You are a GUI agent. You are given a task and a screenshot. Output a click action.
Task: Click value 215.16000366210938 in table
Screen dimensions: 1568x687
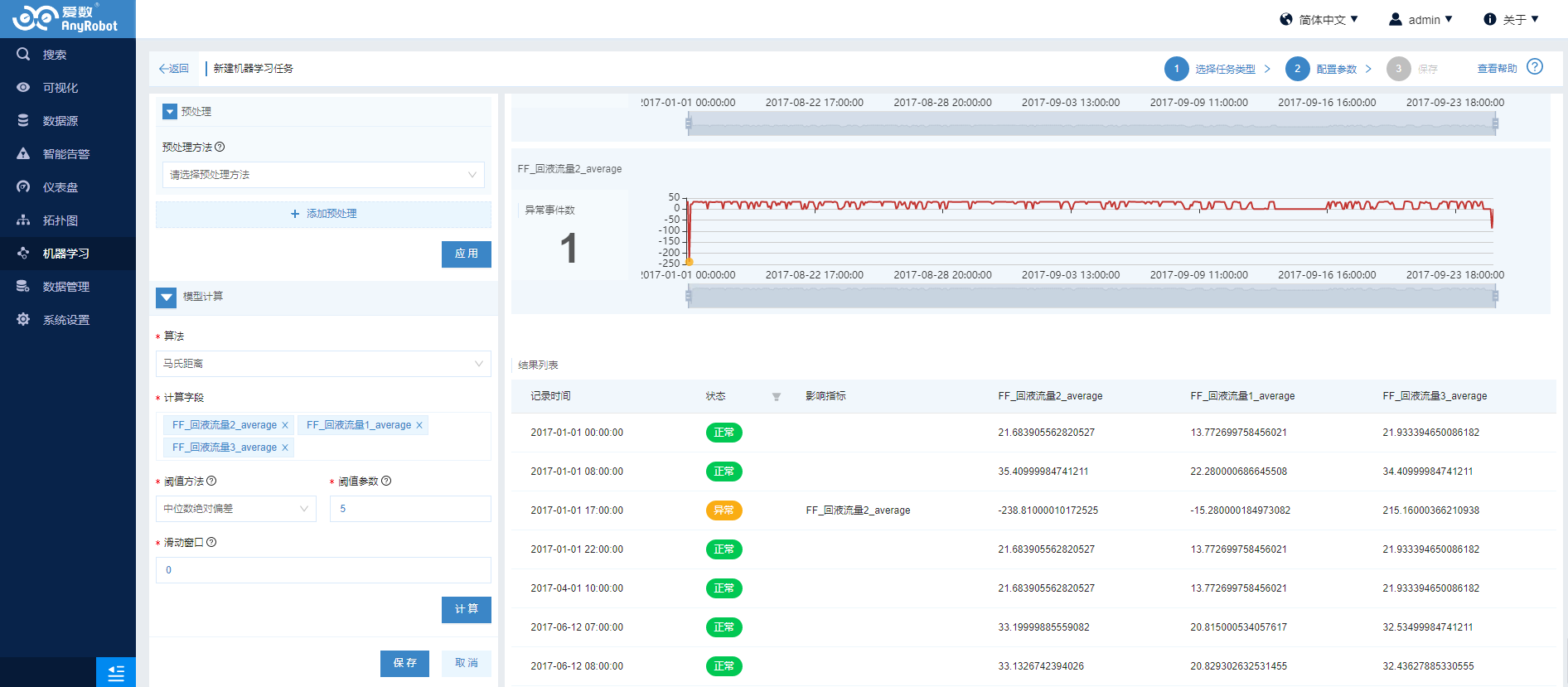point(1431,510)
